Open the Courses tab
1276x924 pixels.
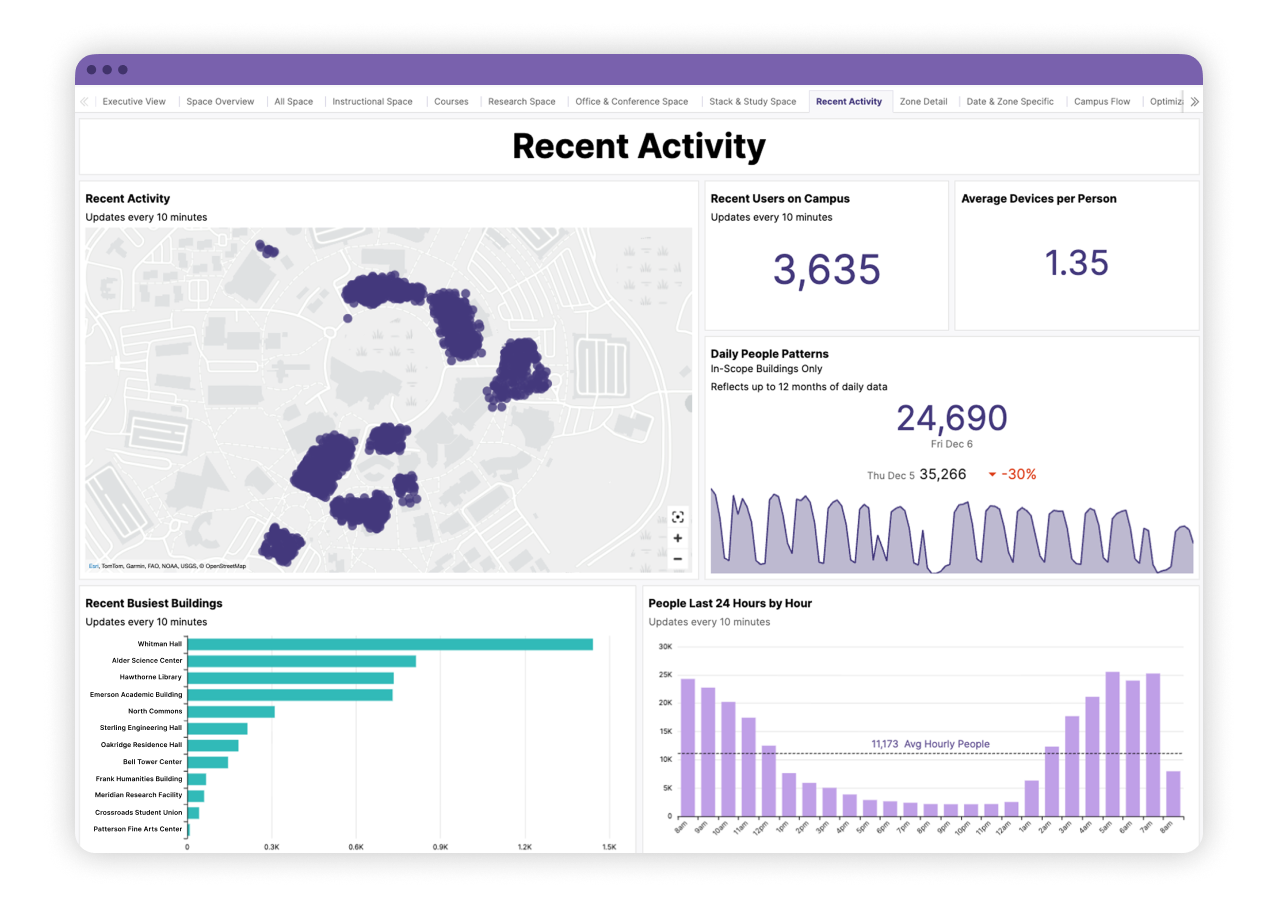tap(451, 101)
